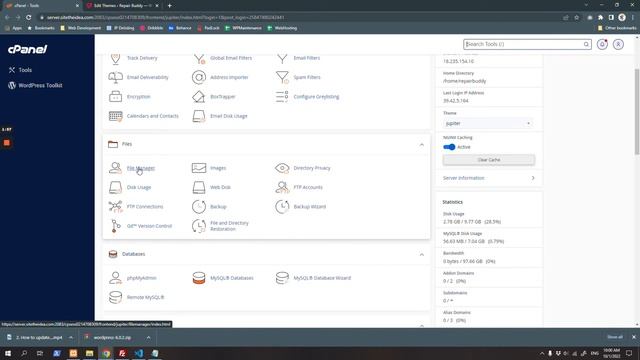This screenshot has width=640, height=360.
Task: Open the Disk Usage icon
Action: (x=116, y=187)
